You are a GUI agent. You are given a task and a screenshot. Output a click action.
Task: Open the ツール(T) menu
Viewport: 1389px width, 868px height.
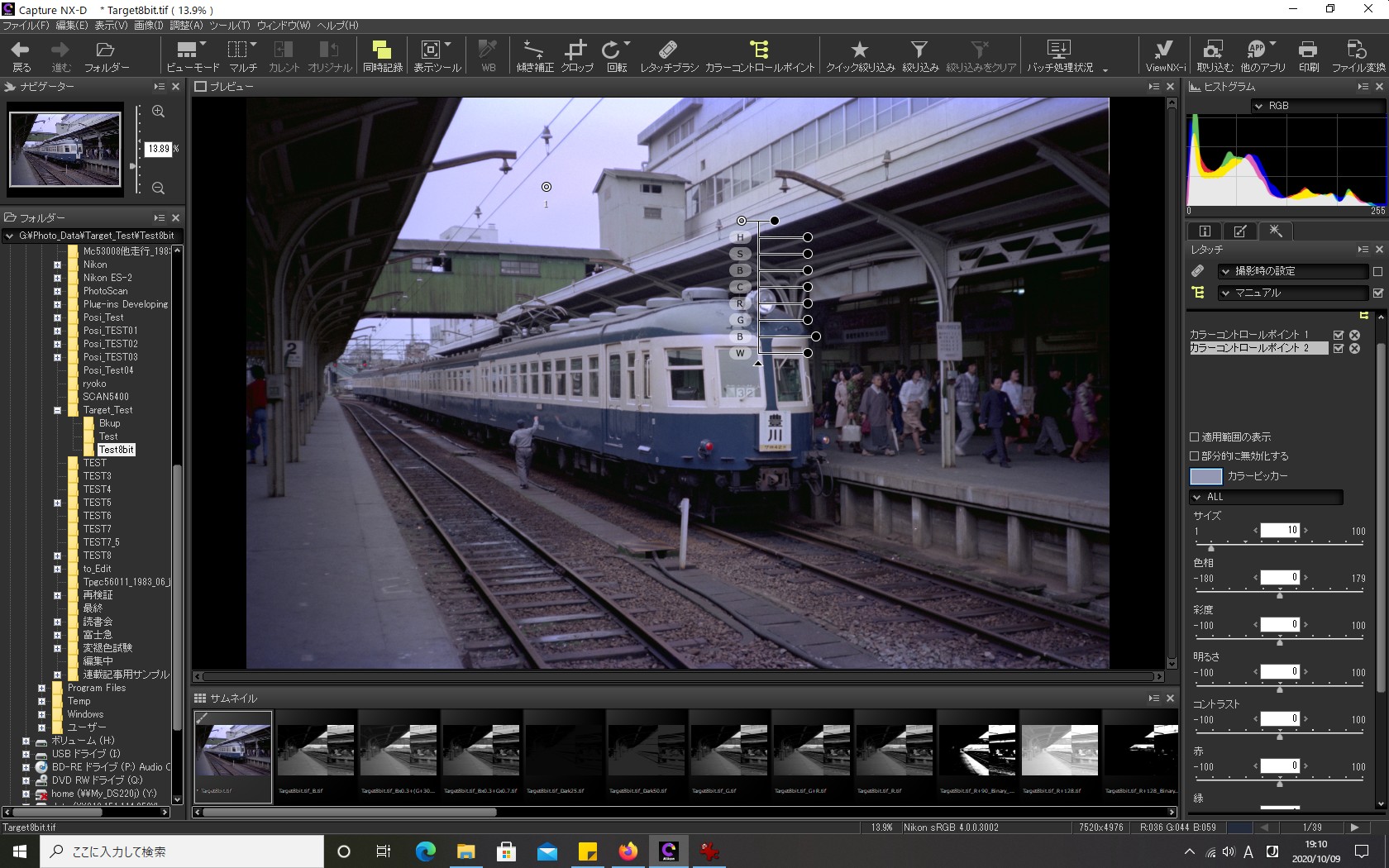229,26
